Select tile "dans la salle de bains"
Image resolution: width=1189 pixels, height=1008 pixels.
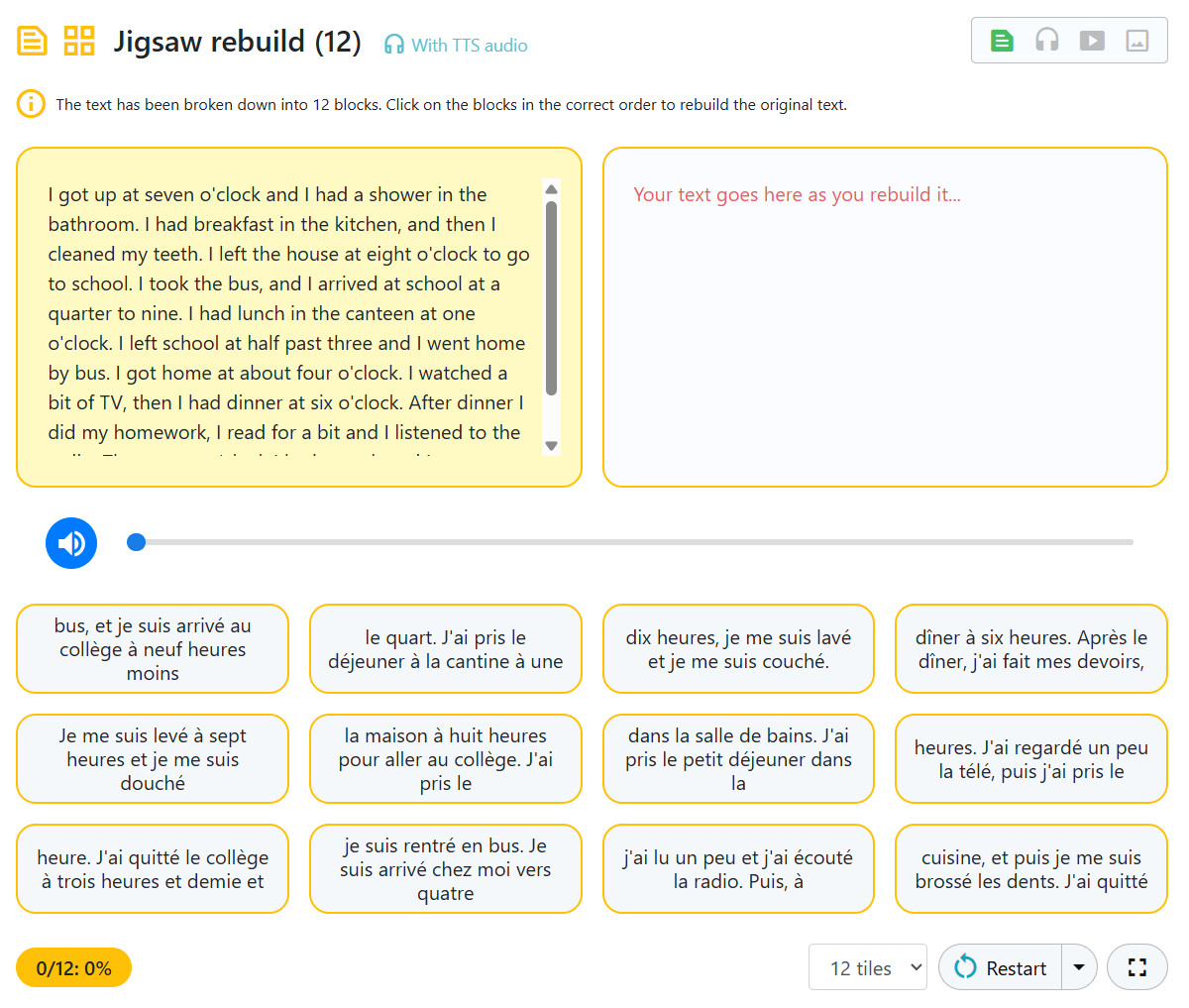pos(738,759)
